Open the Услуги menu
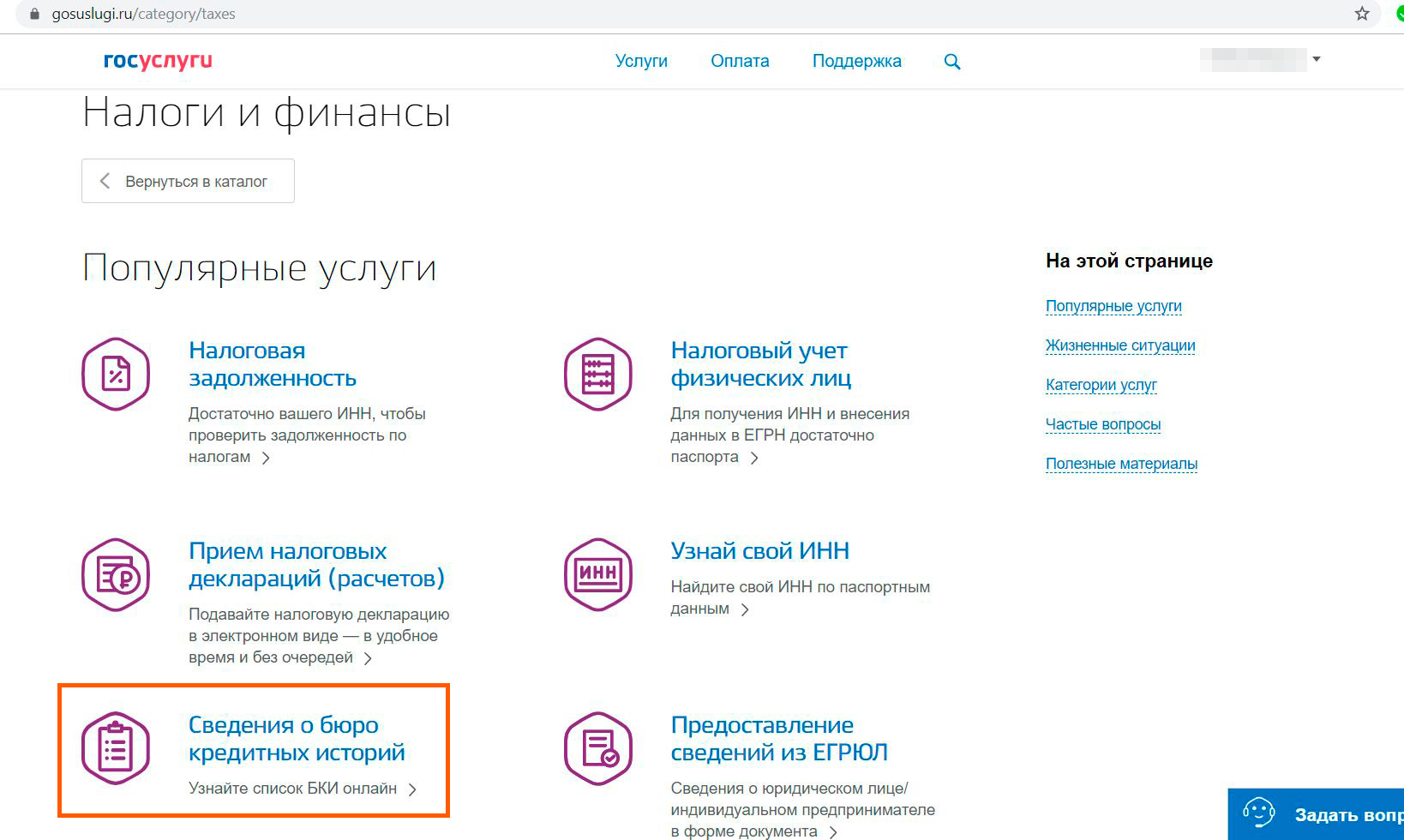 tap(641, 61)
